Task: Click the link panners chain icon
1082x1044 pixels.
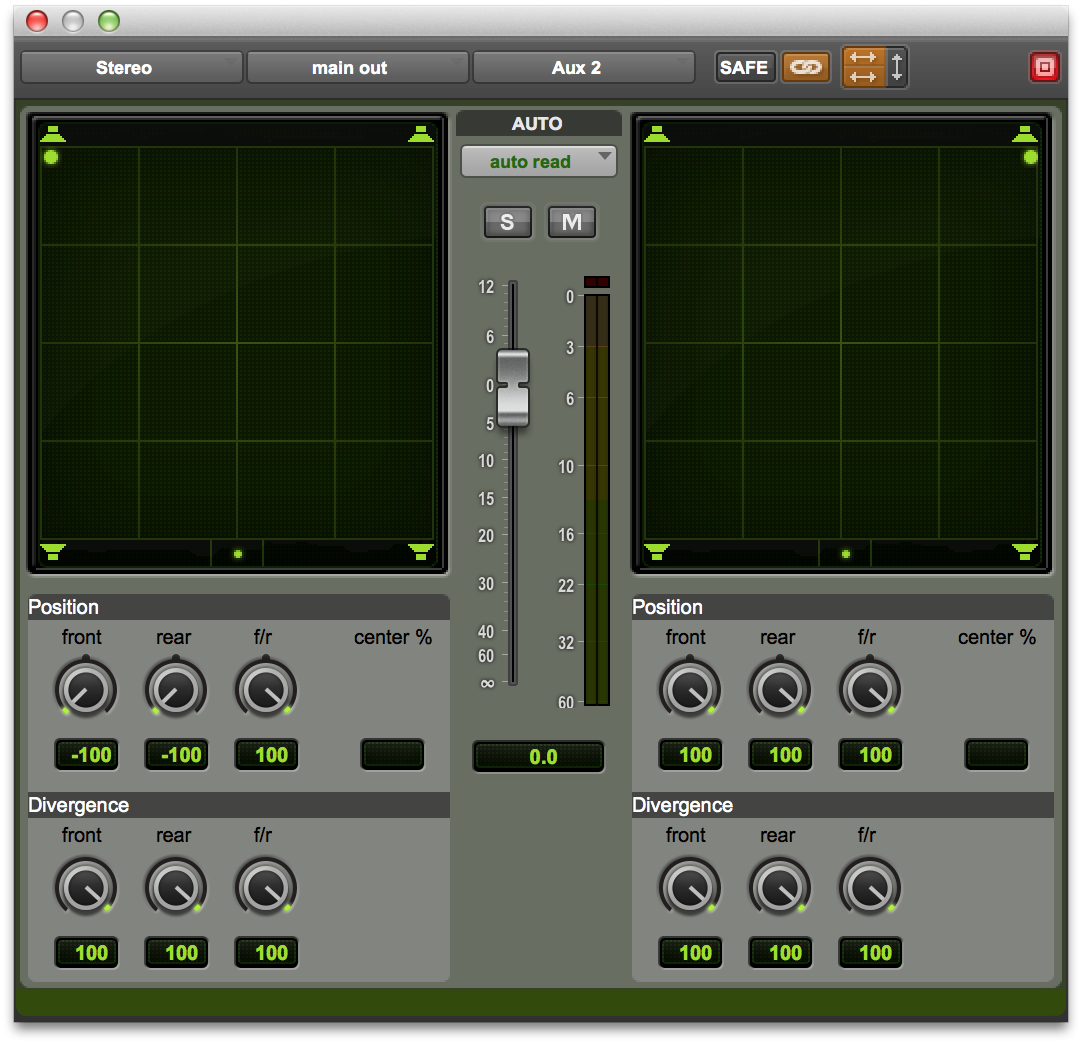Action: (x=805, y=68)
